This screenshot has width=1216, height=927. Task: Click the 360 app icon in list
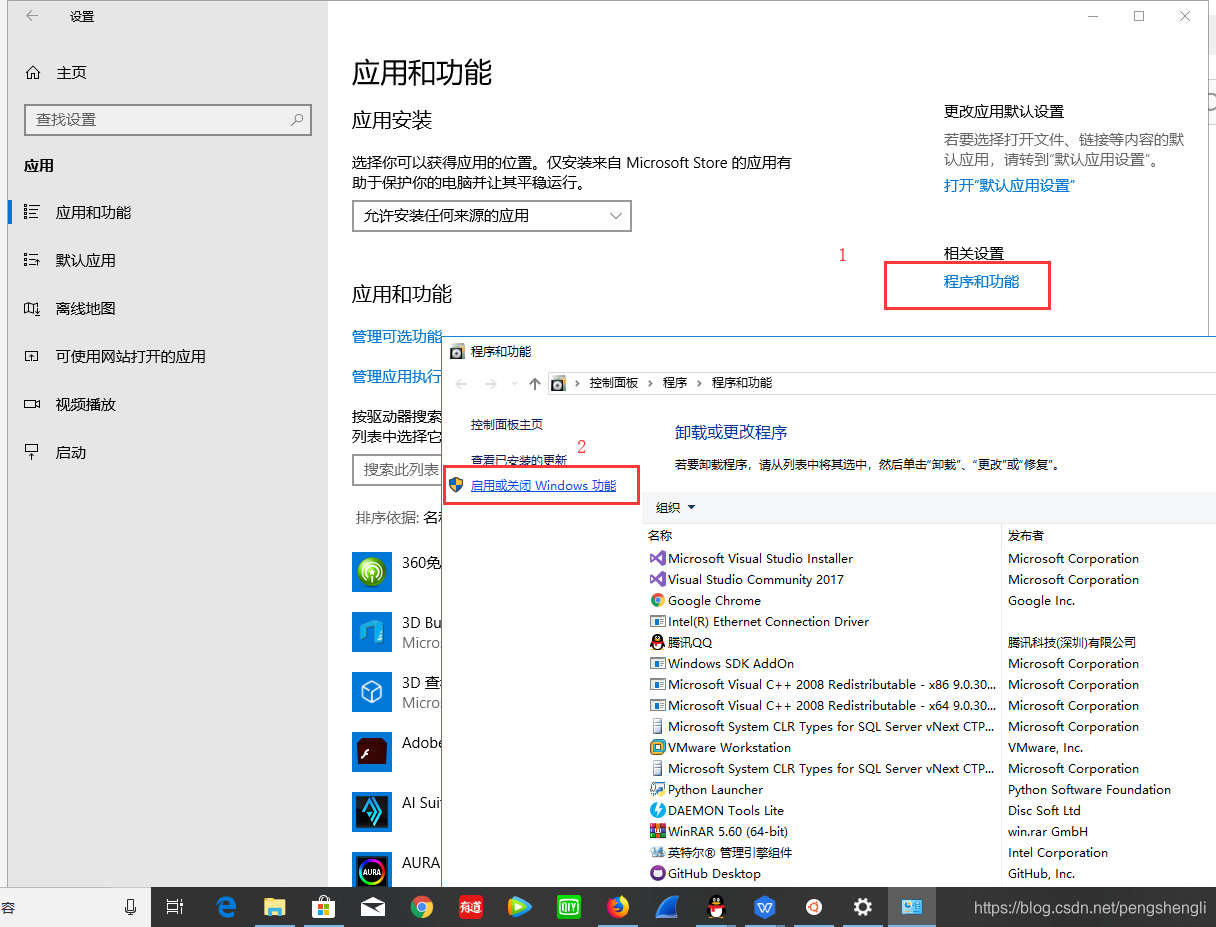[372, 572]
